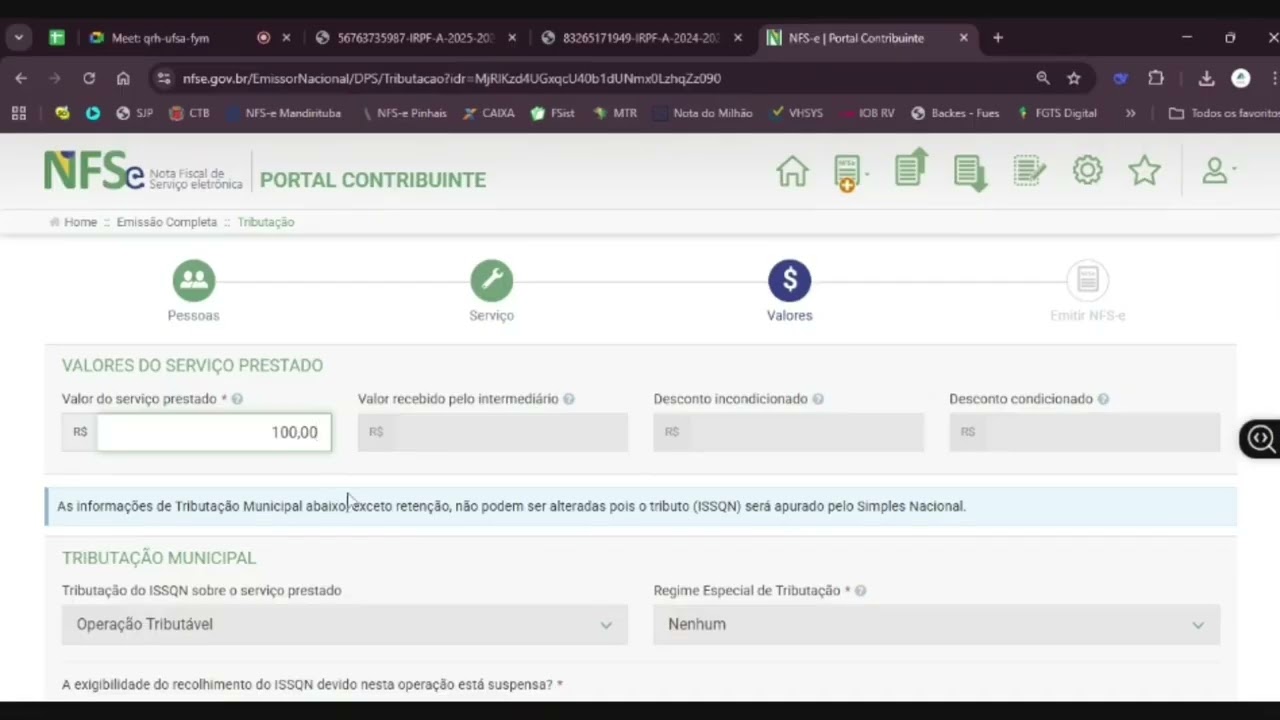Bookmark this page with the star icon
The image size is (1280, 720).
(1074, 78)
